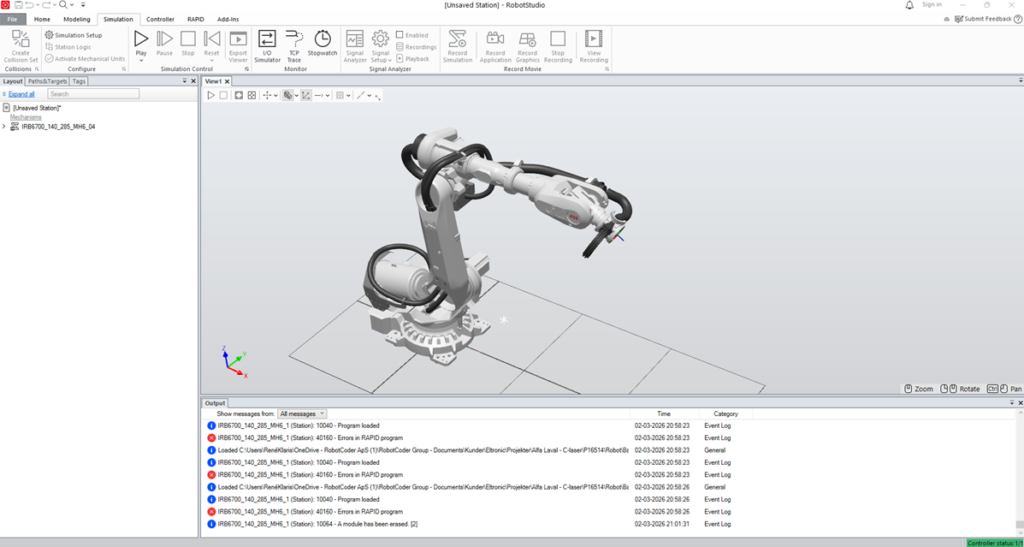The width and height of the screenshot is (1024, 547).
Task: Open the Signal Analyzer
Action: pos(355,46)
